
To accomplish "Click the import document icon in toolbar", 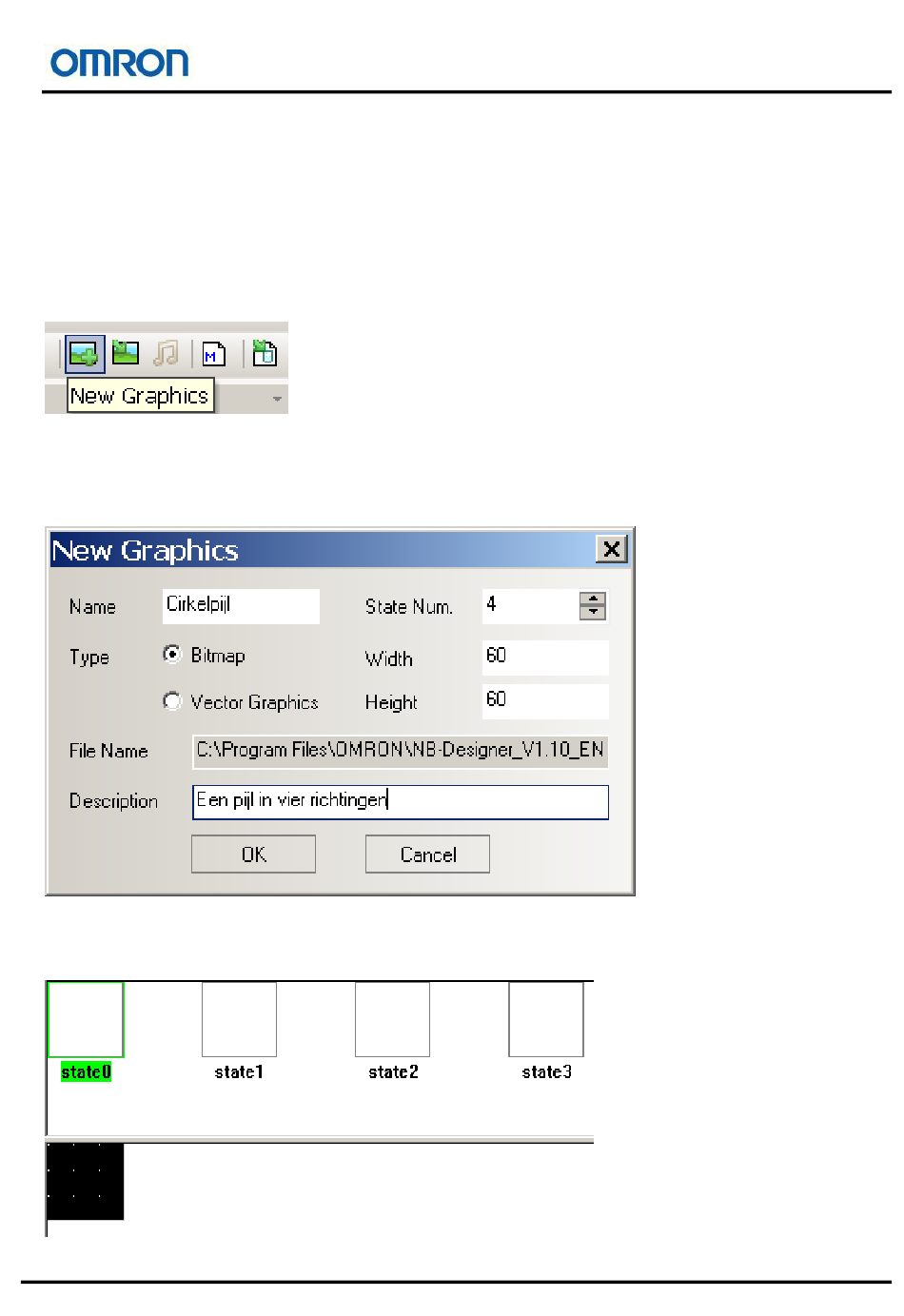I will pos(265,353).
